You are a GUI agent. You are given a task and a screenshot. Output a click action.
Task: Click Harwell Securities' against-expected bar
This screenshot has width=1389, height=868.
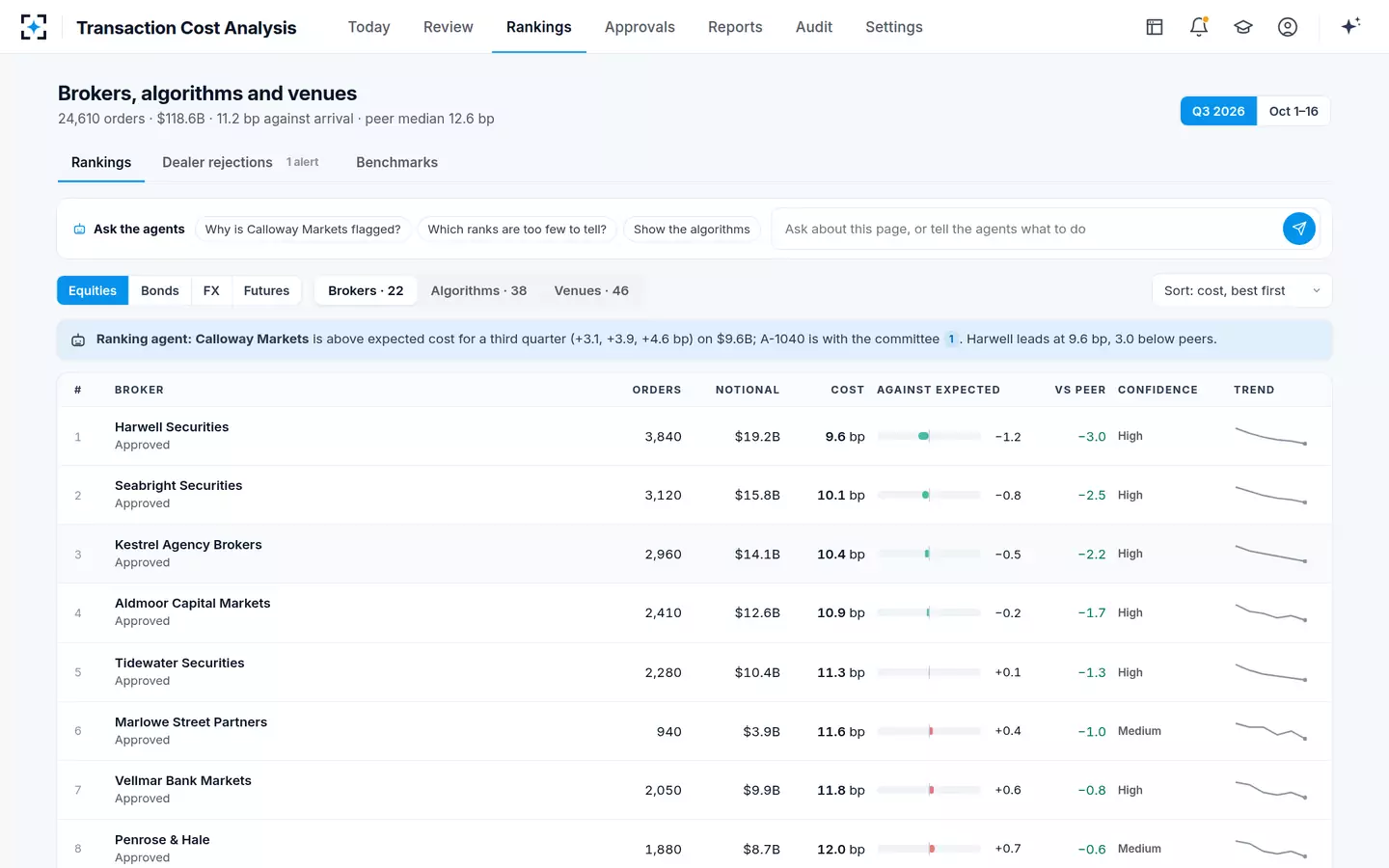(929, 437)
